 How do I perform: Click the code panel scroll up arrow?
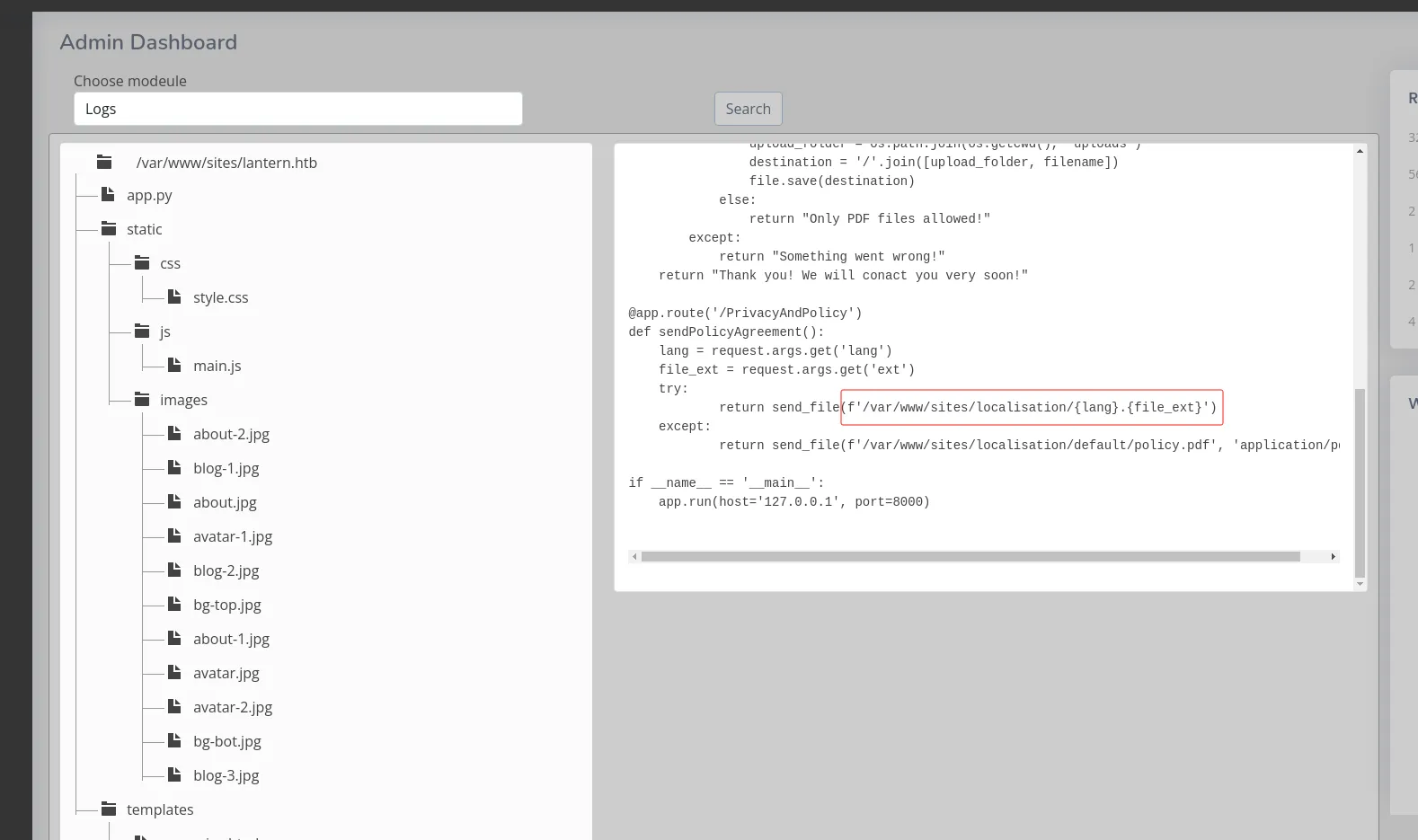(1360, 151)
